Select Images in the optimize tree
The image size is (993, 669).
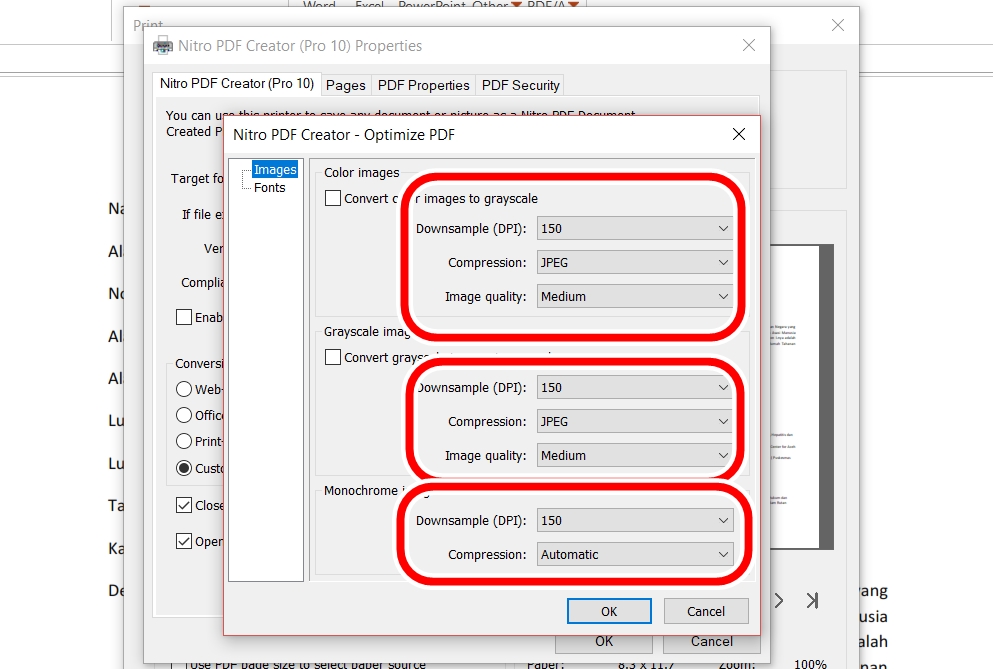click(x=275, y=170)
